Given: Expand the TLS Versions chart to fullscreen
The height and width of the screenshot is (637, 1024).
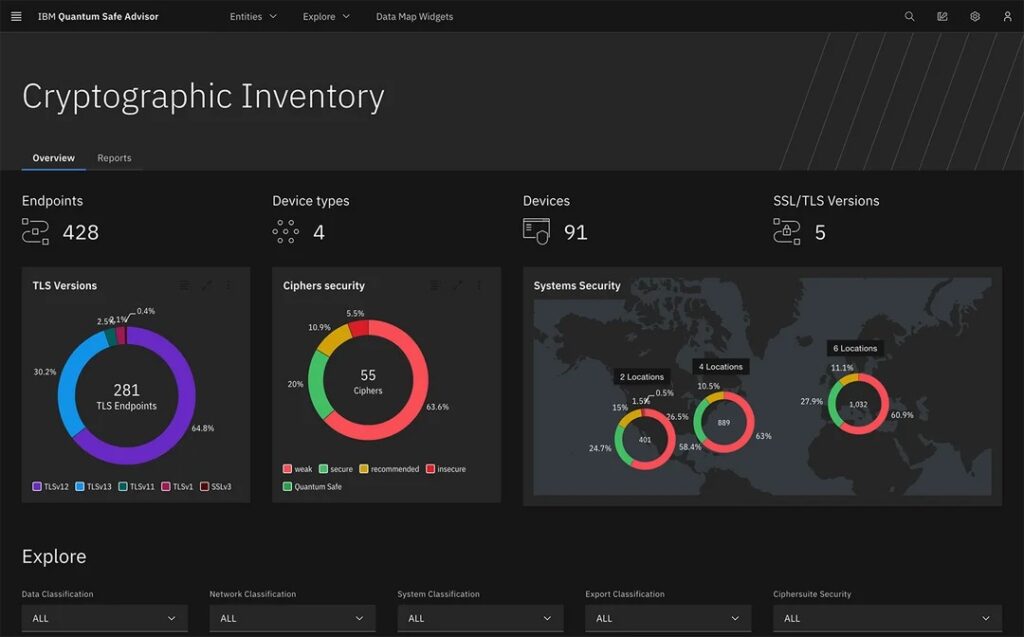Looking at the screenshot, I should [207, 285].
